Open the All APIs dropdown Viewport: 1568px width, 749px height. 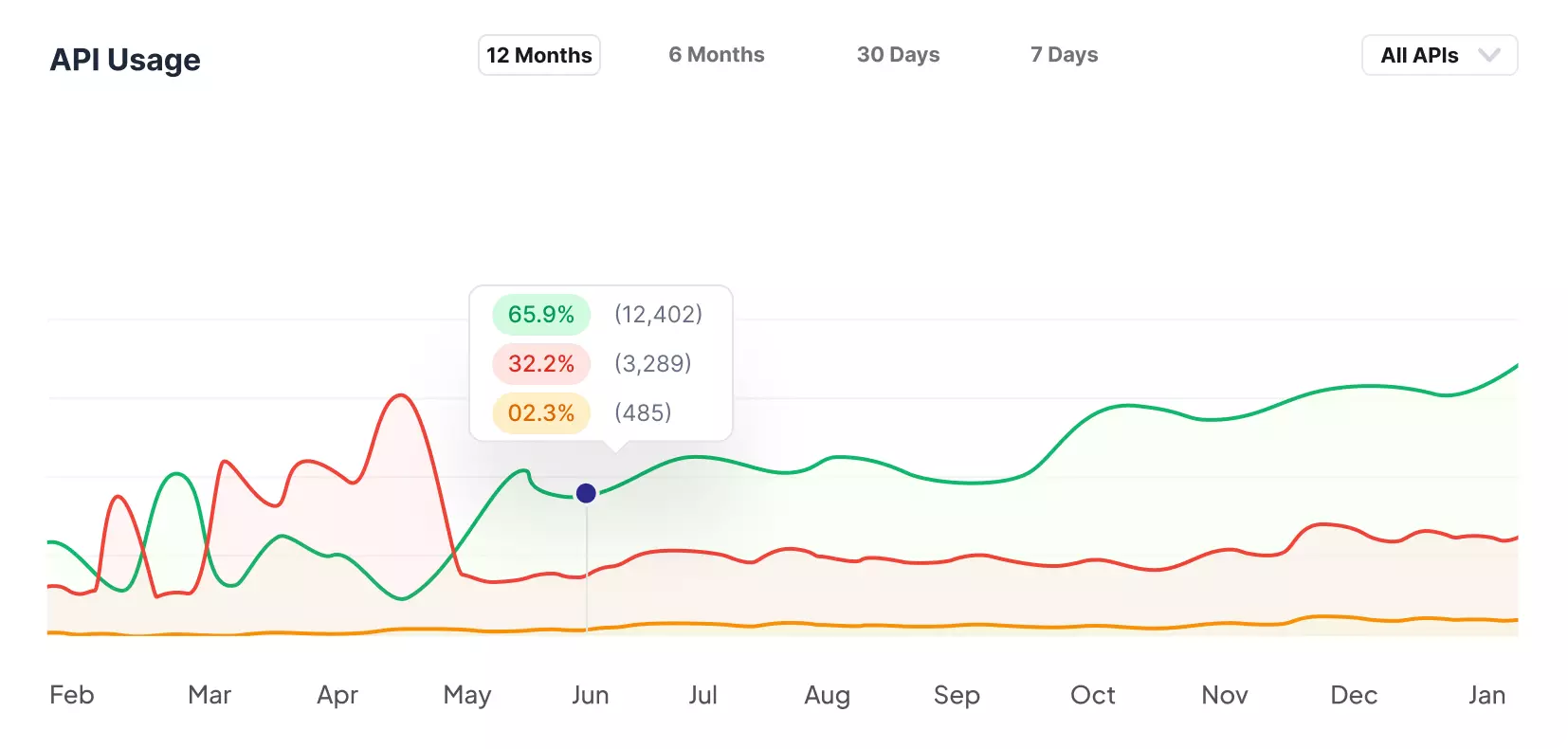pos(1419,55)
